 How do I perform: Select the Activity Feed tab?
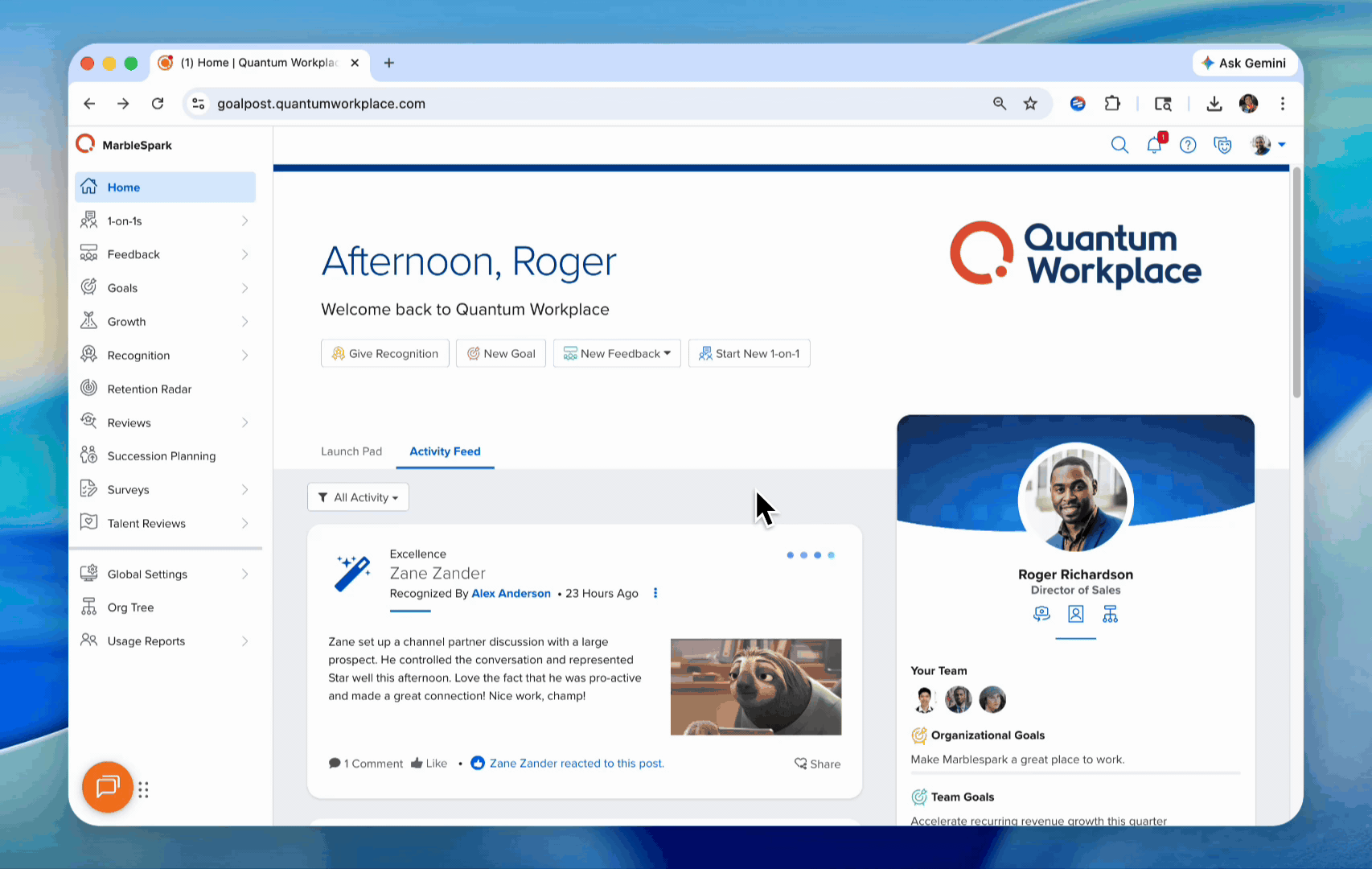point(445,451)
